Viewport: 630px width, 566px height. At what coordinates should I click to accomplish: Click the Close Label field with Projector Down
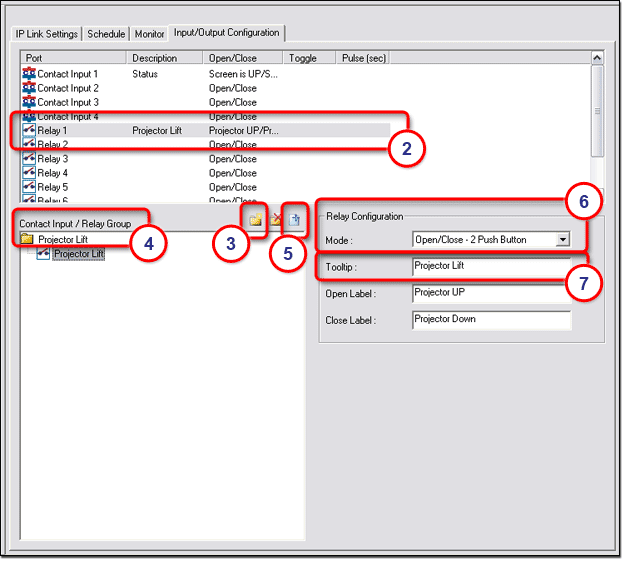click(490, 320)
